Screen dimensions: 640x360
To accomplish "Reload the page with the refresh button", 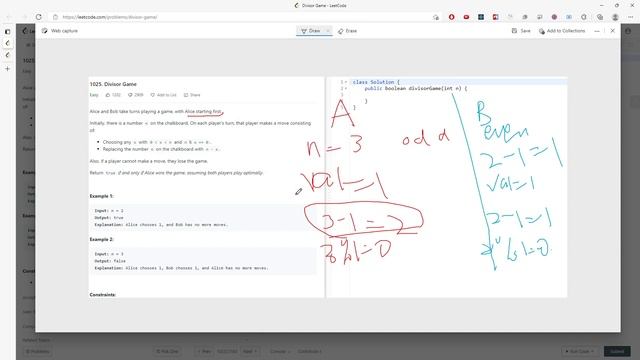I will [38, 17].
